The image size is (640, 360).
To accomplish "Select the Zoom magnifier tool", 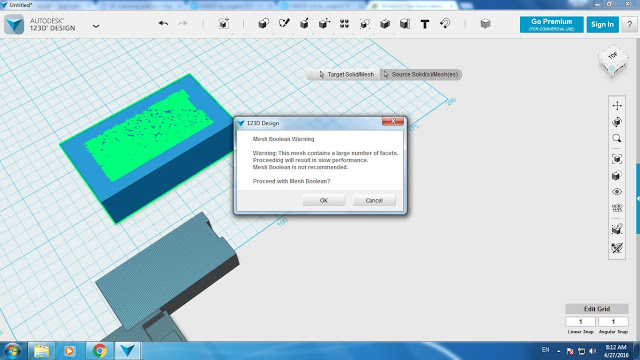I will coord(617,138).
